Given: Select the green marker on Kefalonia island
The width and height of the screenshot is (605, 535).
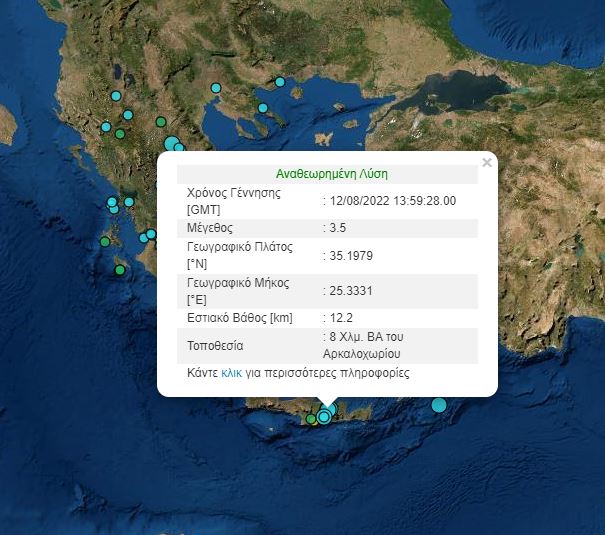Looking at the screenshot, I should coord(105,242).
